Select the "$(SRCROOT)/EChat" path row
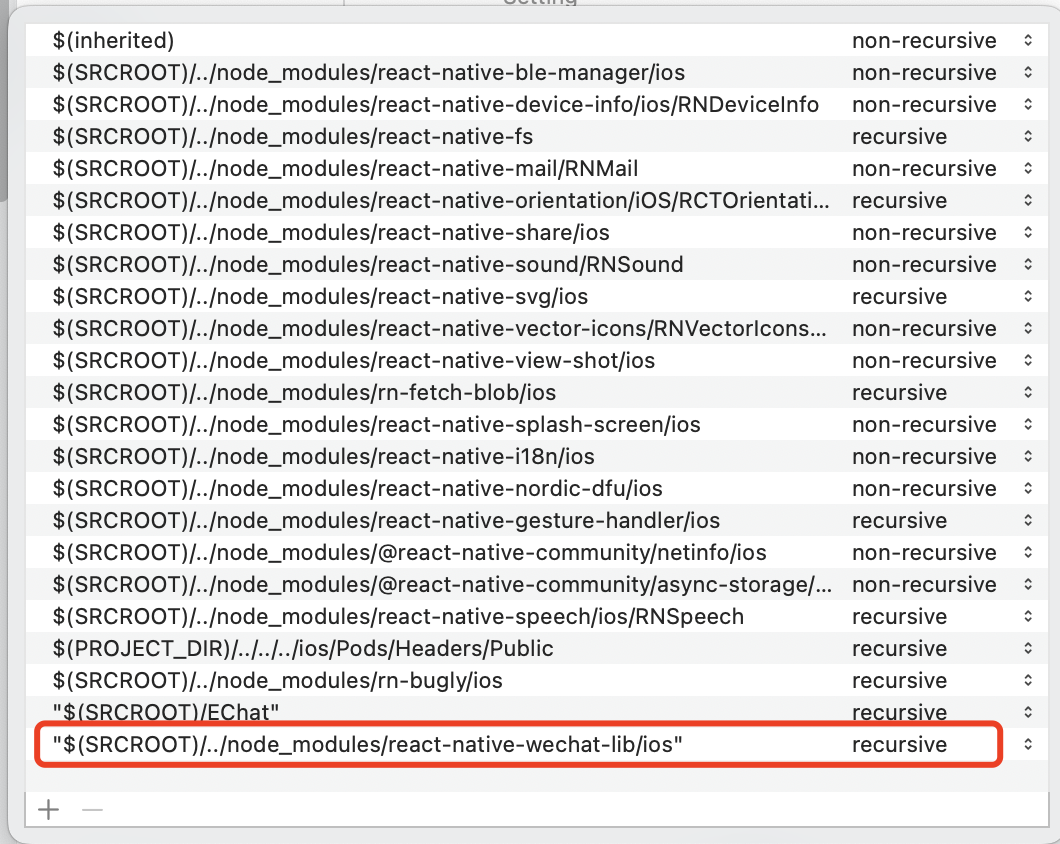The image size is (1060, 844). pos(166,712)
